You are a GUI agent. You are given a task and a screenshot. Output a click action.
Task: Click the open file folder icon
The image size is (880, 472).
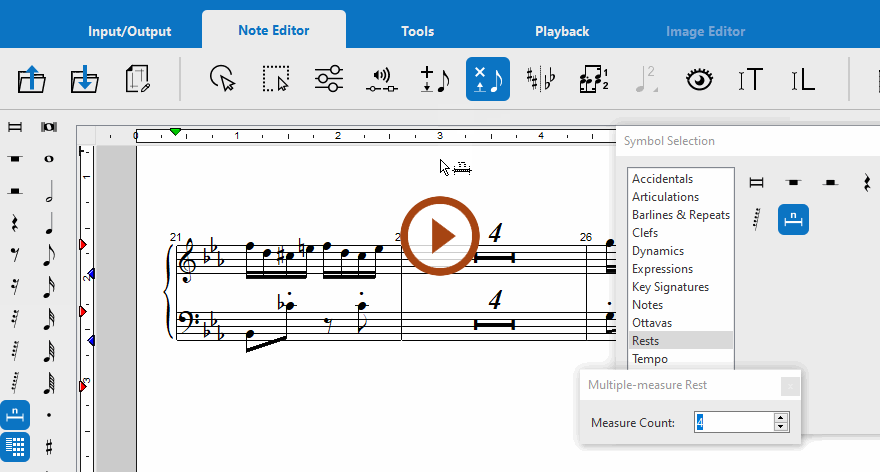click(x=31, y=79)
